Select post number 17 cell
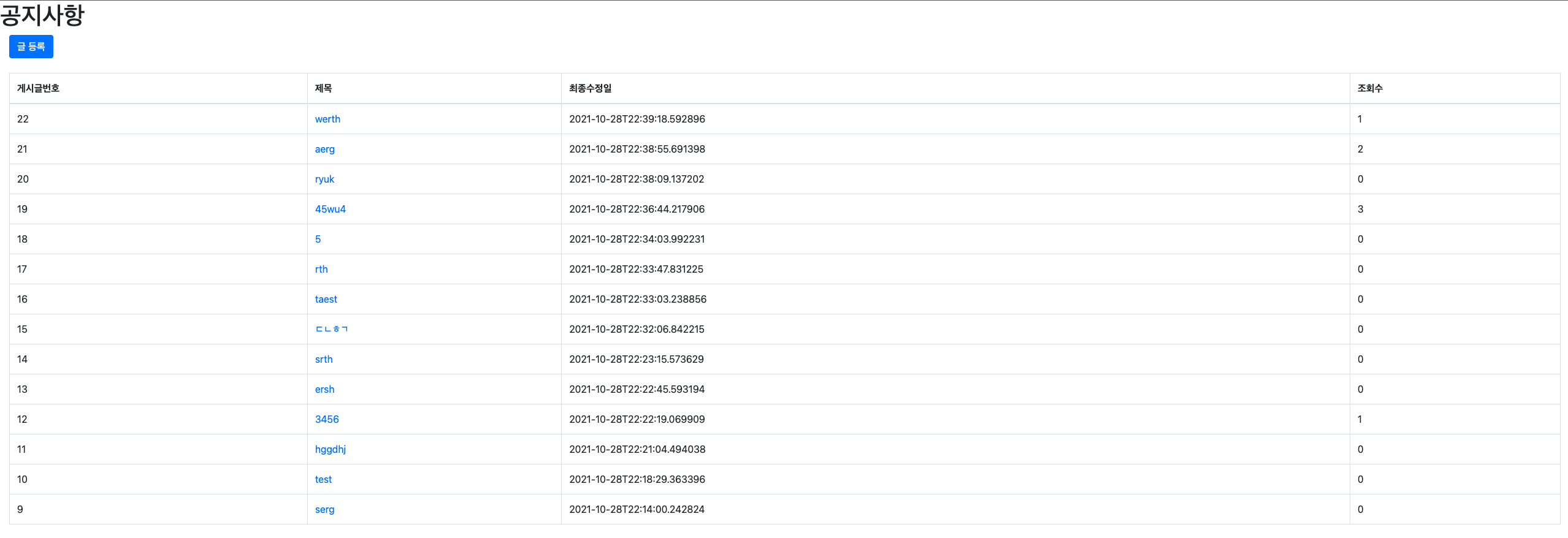The width and height of the screenshot is (1568, 538). 158,269
